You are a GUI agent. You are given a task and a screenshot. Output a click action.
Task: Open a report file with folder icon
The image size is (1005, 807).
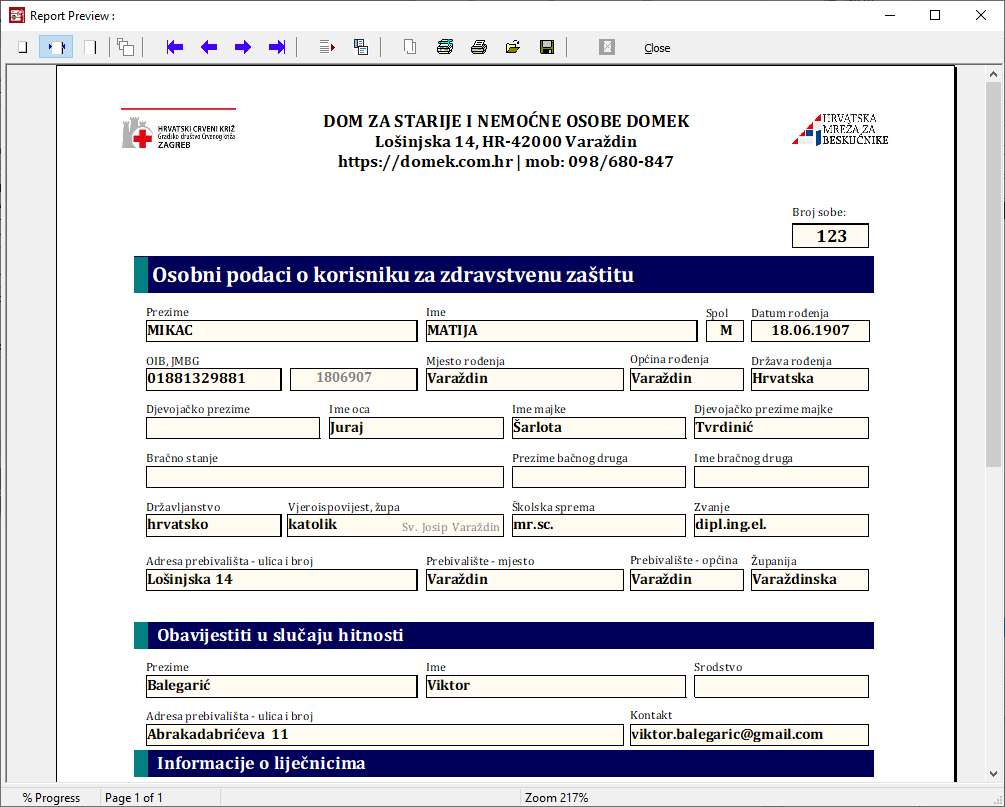pyautogui.click(x=513, y=47)
